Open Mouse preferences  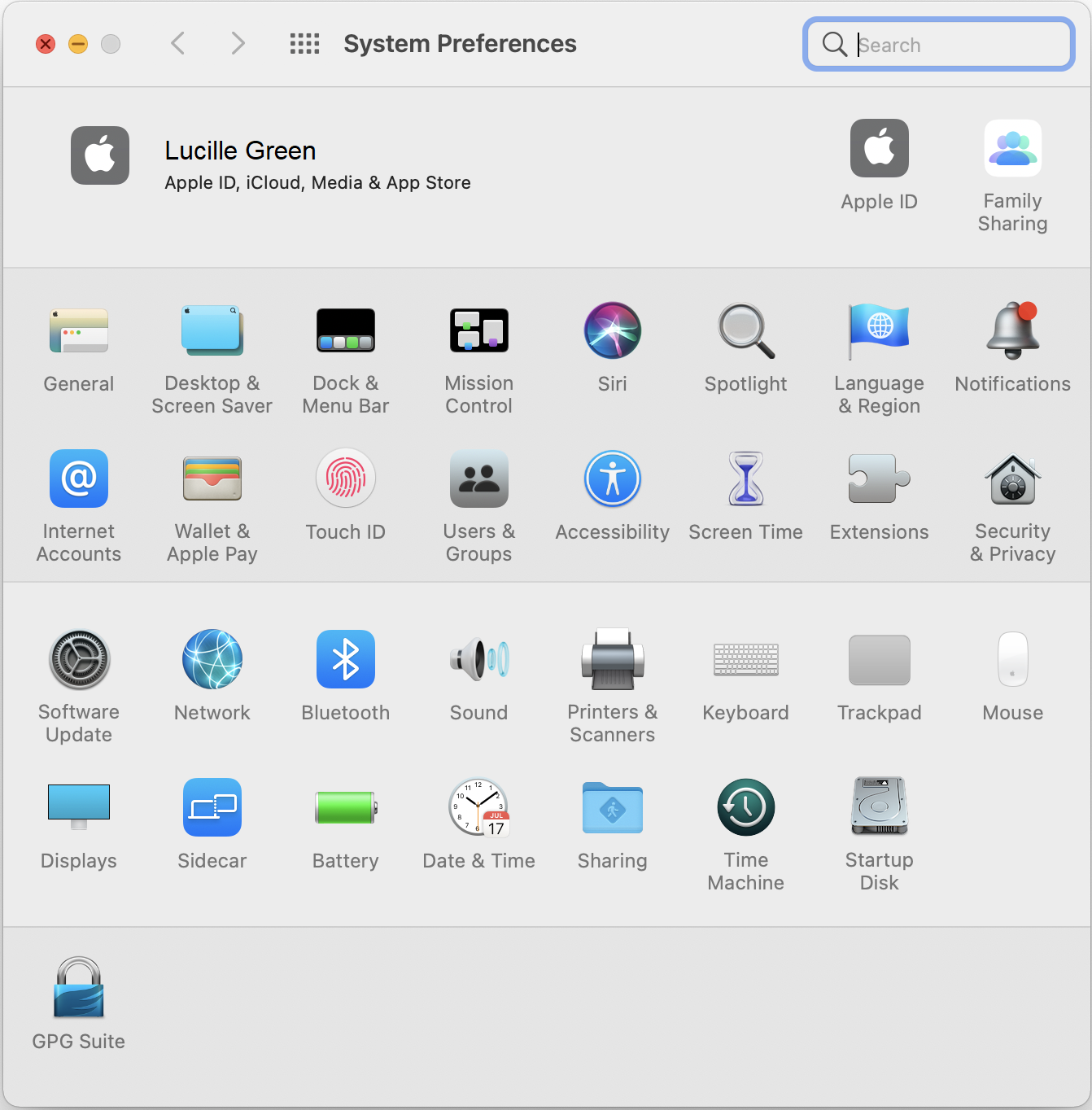1013,659
